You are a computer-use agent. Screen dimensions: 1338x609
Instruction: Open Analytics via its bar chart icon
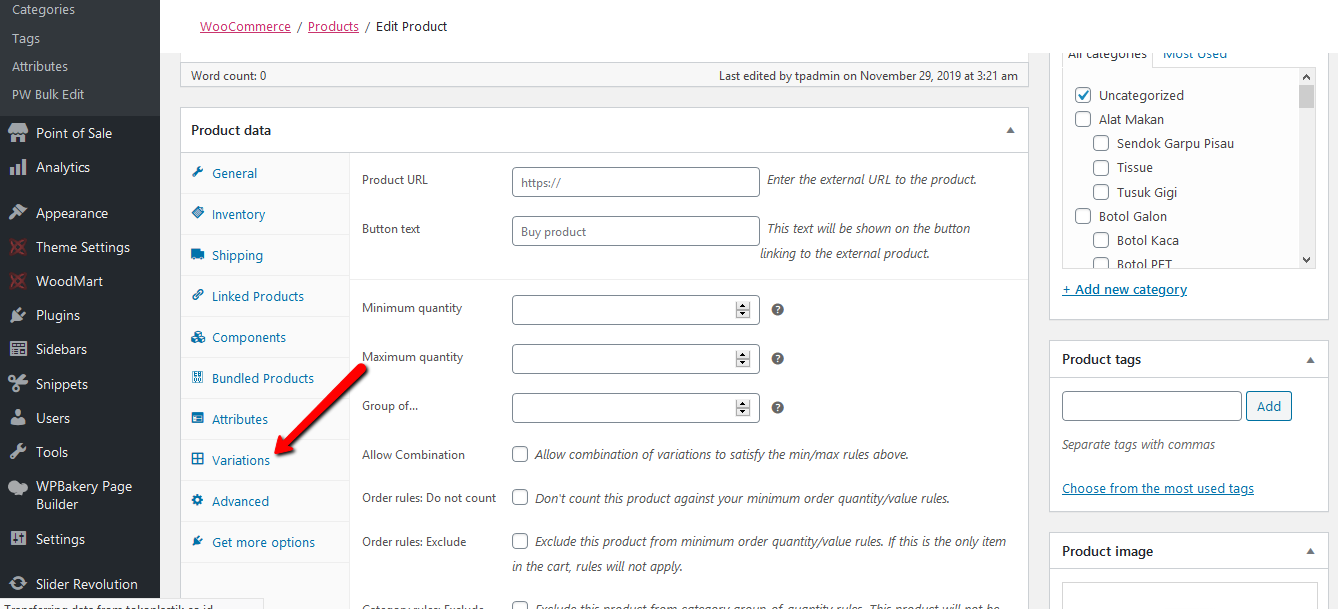(x=18, y=167)
